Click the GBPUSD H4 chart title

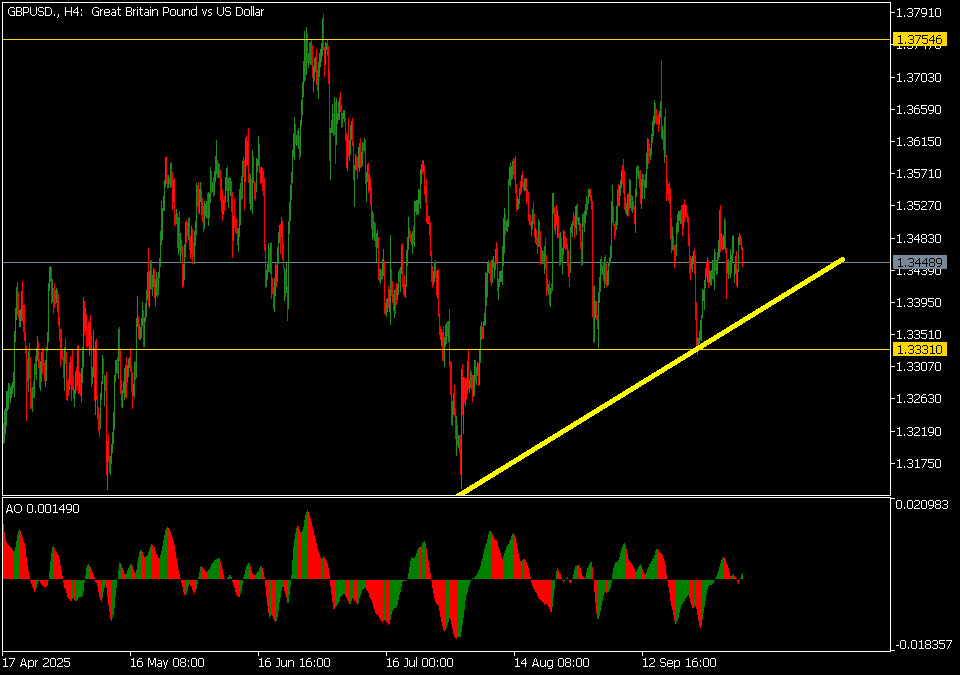[x=135, y=12]
